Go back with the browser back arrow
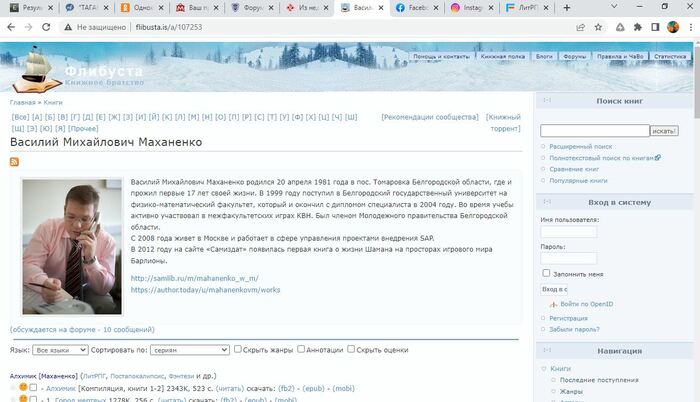The height and width of the screenshot is (402, 700). point(11,27)
